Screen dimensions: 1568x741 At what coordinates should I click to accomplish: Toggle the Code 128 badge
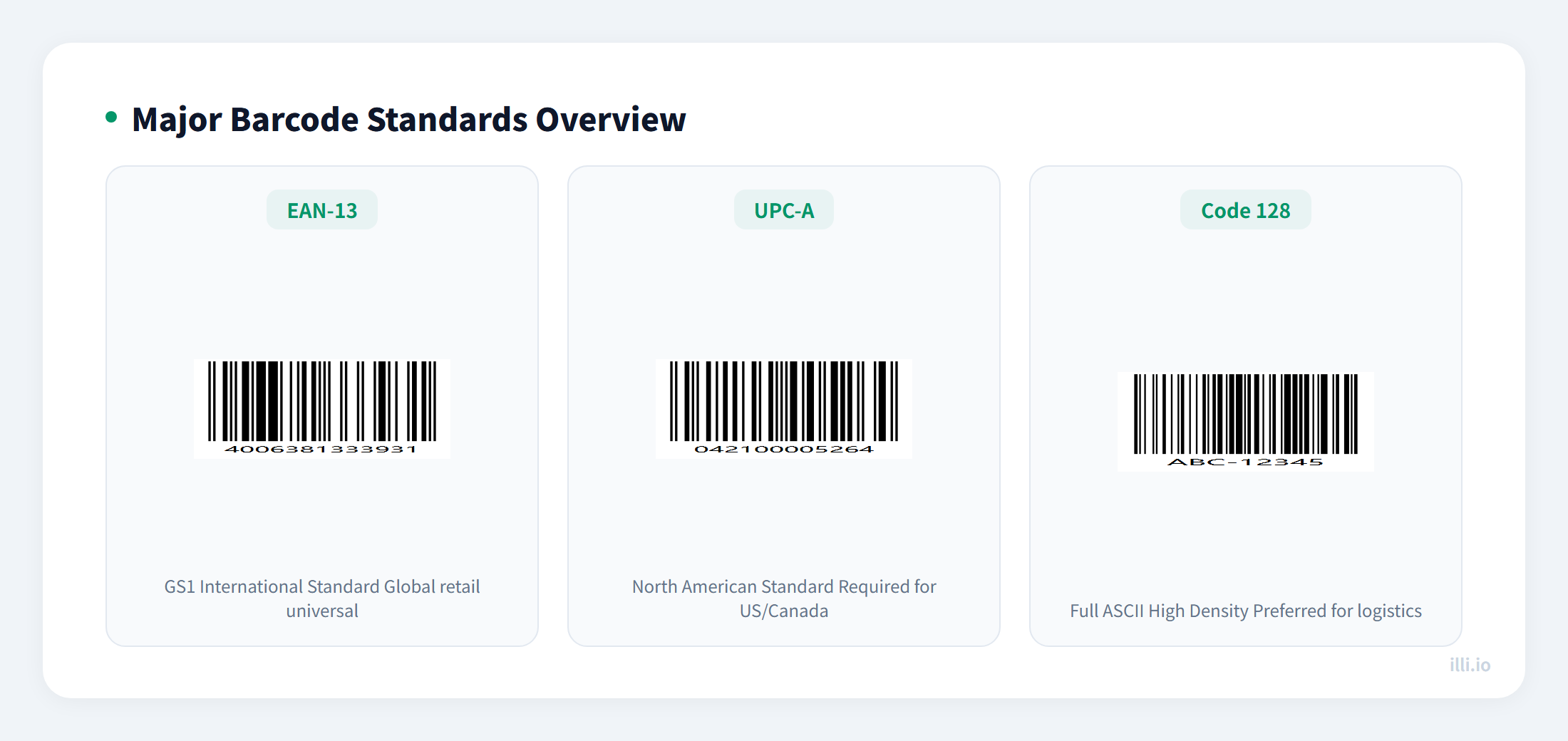click(1245, 209)
